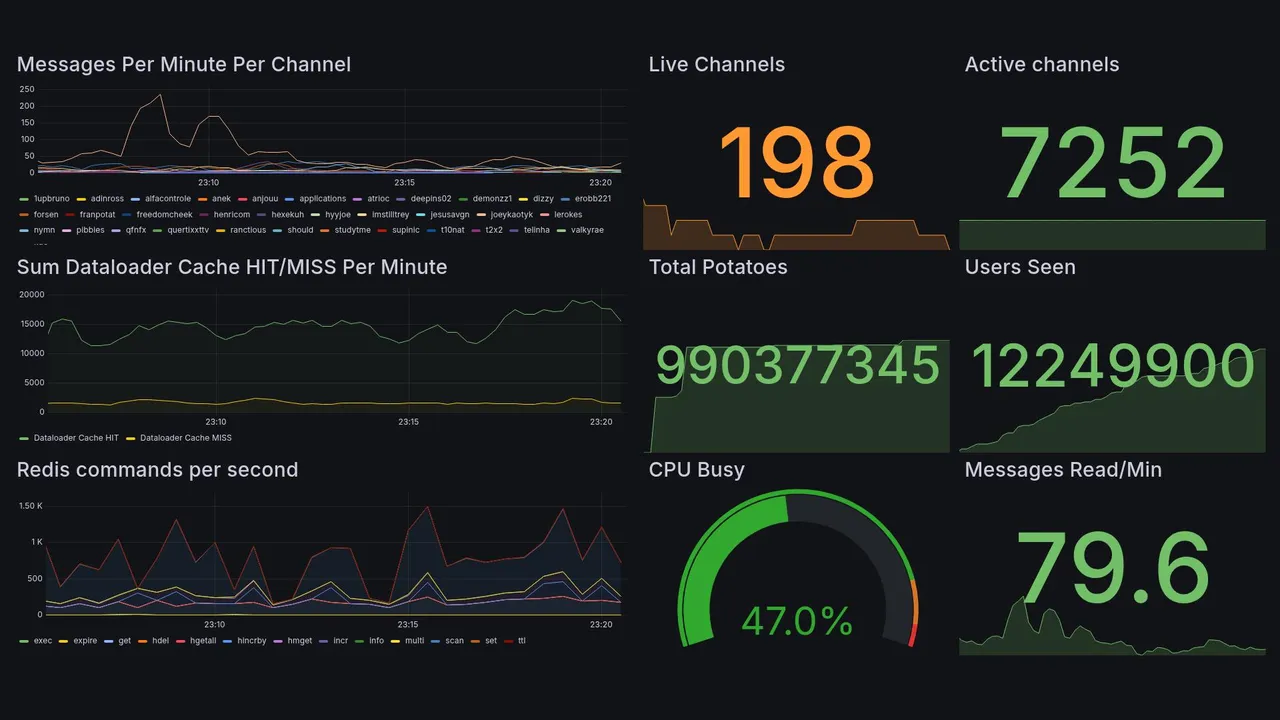
Task: Click the anek color swatch in legend
Action: tap(202, 199)
